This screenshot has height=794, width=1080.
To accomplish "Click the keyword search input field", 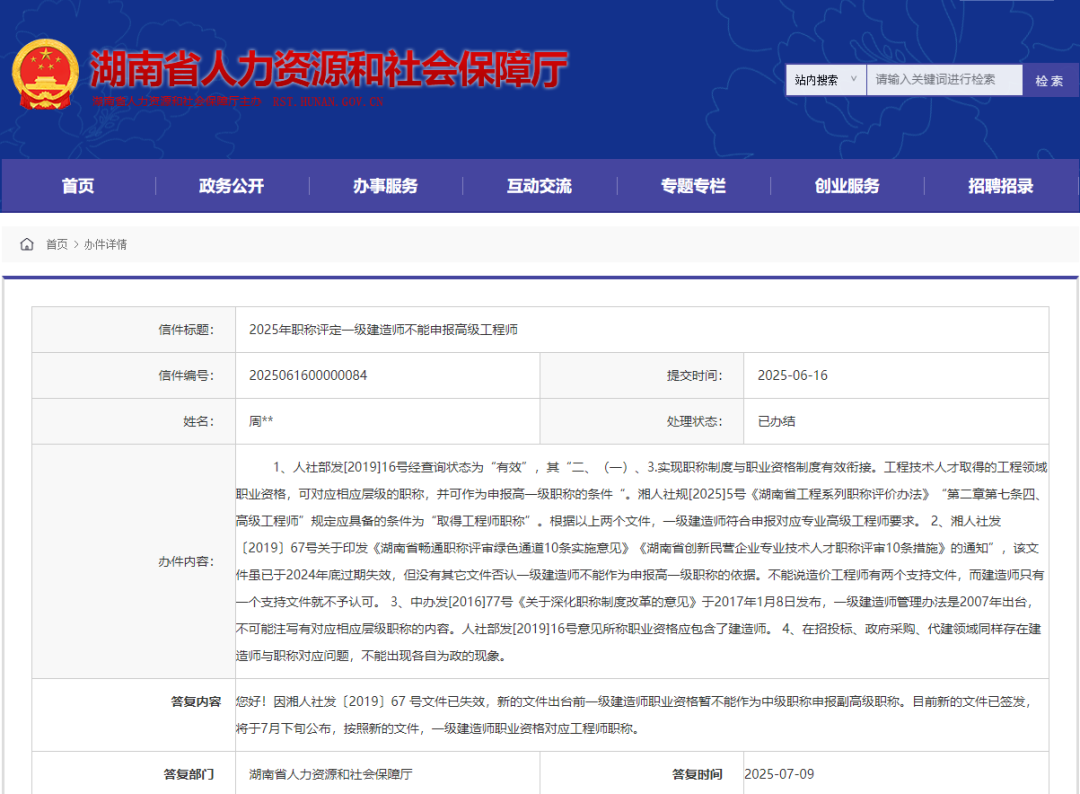I will [x=943, y=80].
